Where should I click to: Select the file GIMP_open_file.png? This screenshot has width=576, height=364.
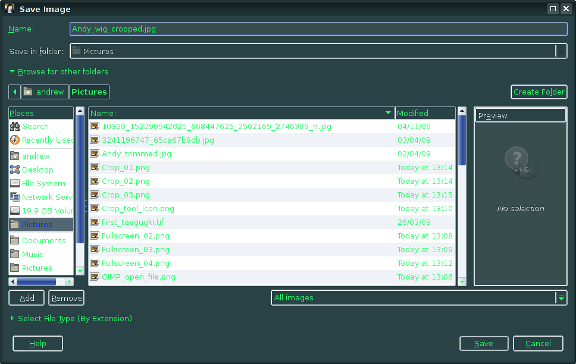tap(273, 277)
